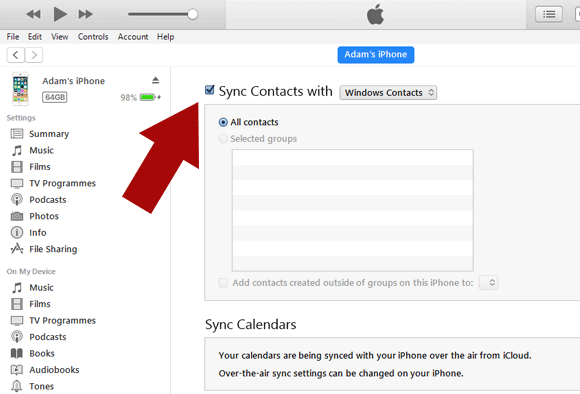This screenshot has width=580, height=394.
Task: Open Podcasts icon under Settings
Action: click(17, 200)
